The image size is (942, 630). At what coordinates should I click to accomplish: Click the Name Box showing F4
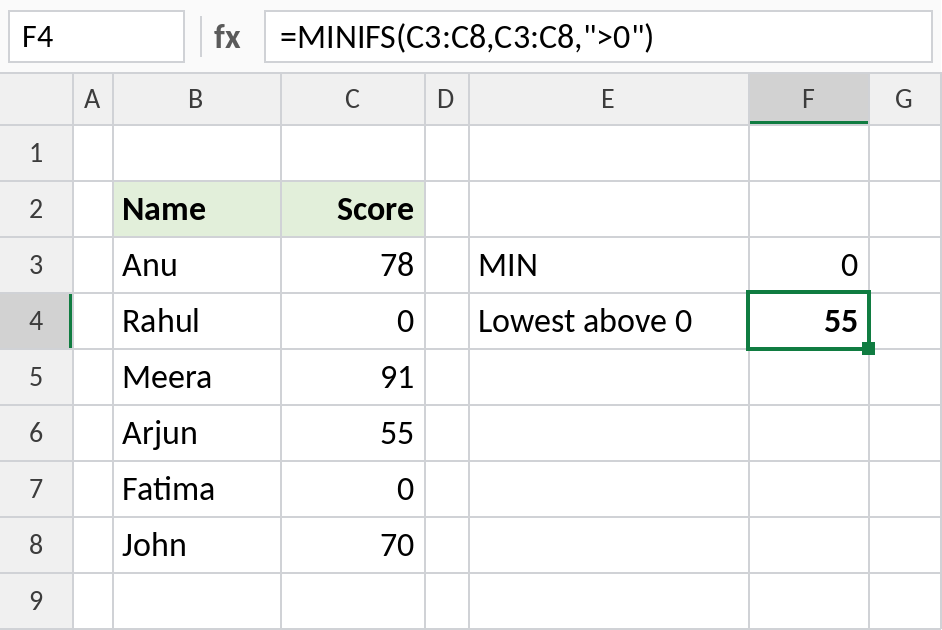point(96,37)
